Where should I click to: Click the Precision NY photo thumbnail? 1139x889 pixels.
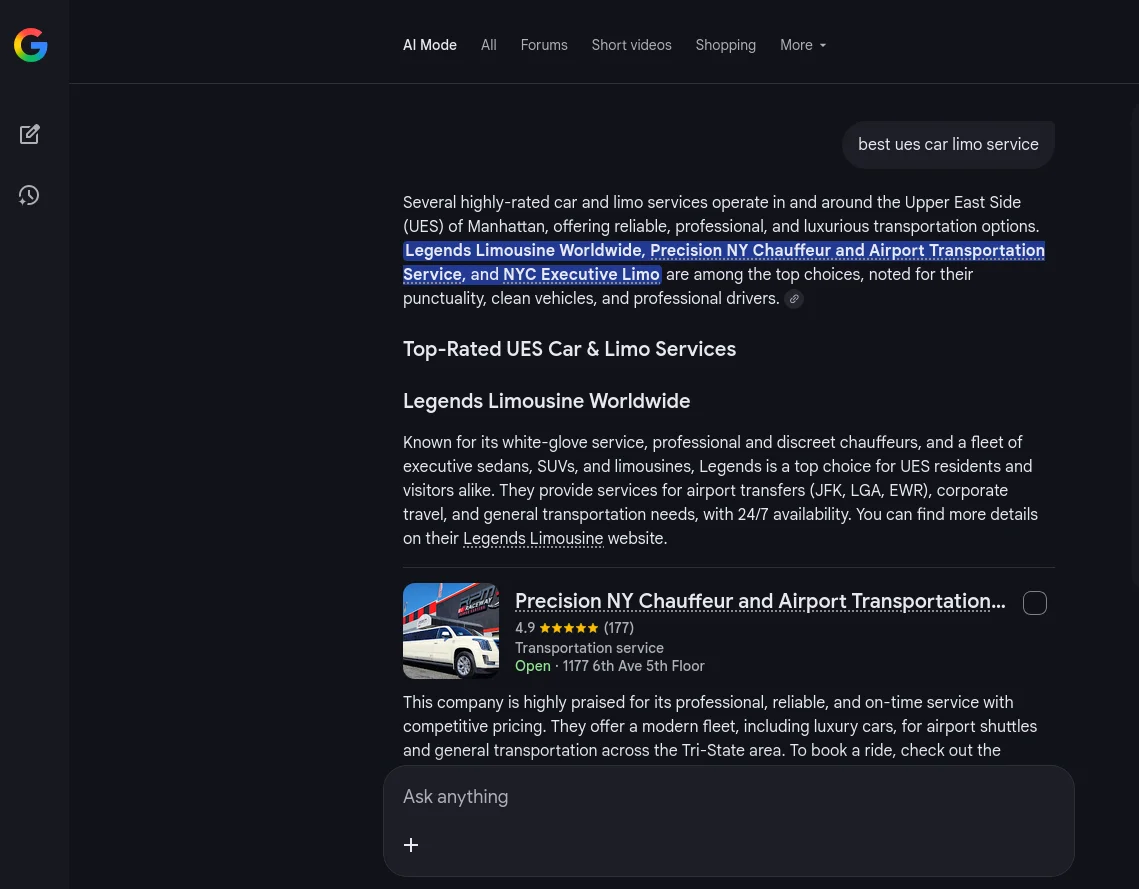(x=451, y=631)
